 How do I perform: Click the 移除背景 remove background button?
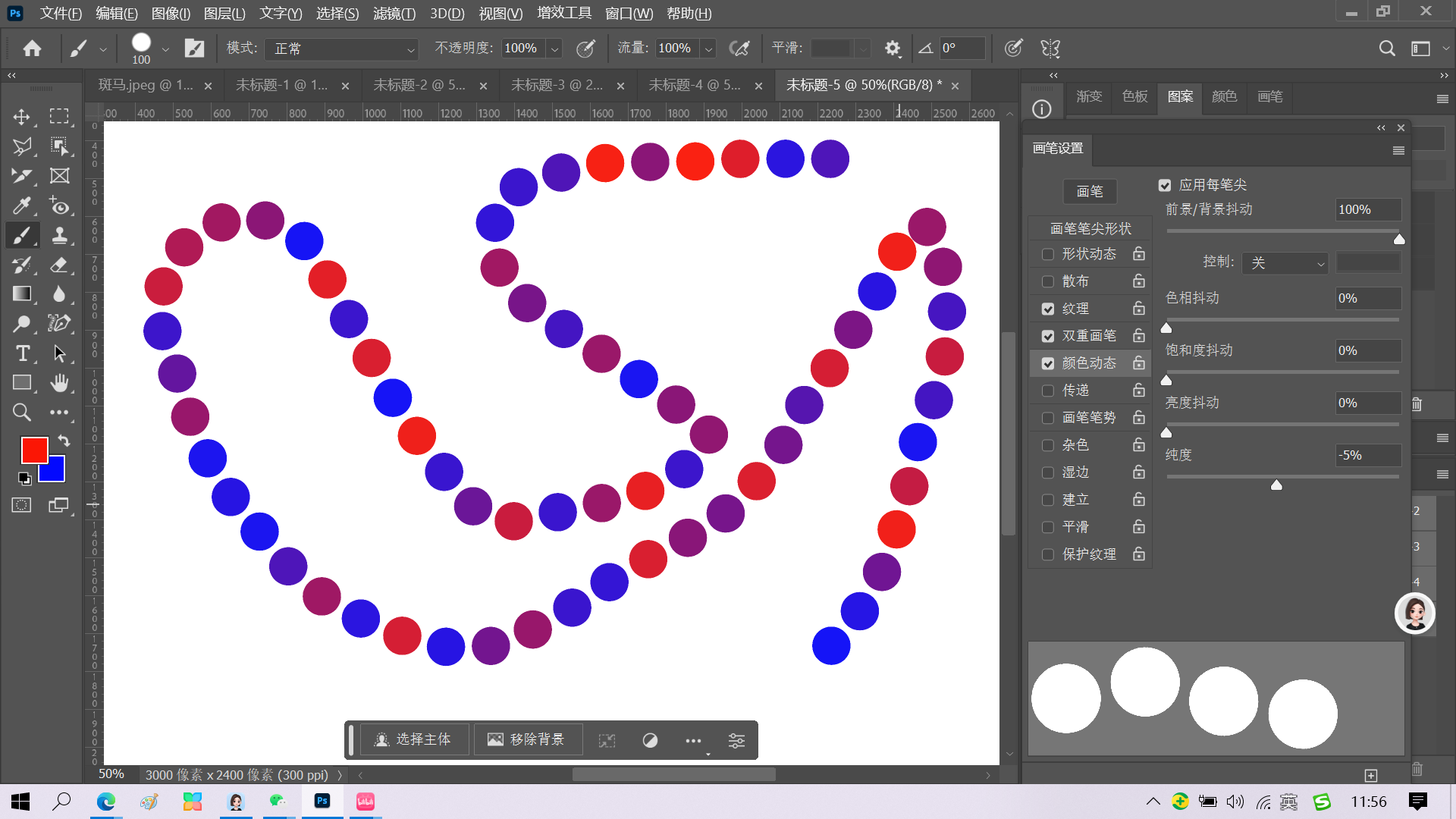(527, 739)
